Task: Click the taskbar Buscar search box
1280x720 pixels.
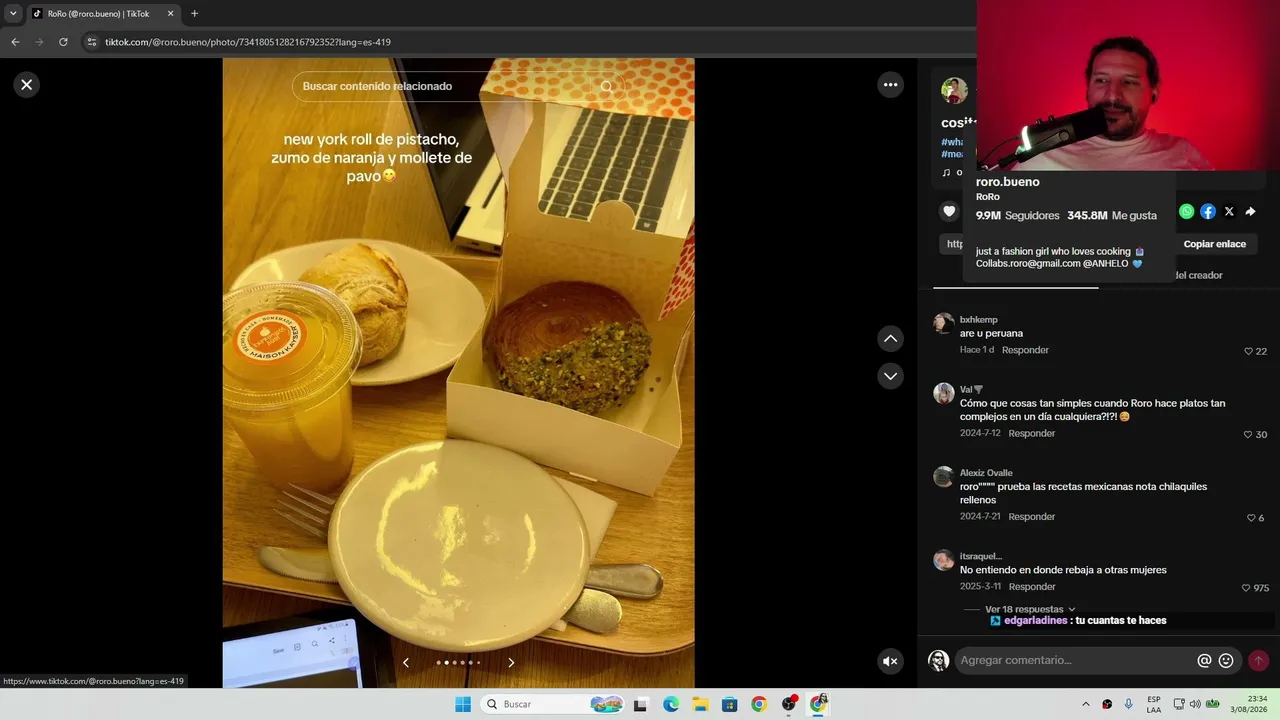Action: (553, 704)
